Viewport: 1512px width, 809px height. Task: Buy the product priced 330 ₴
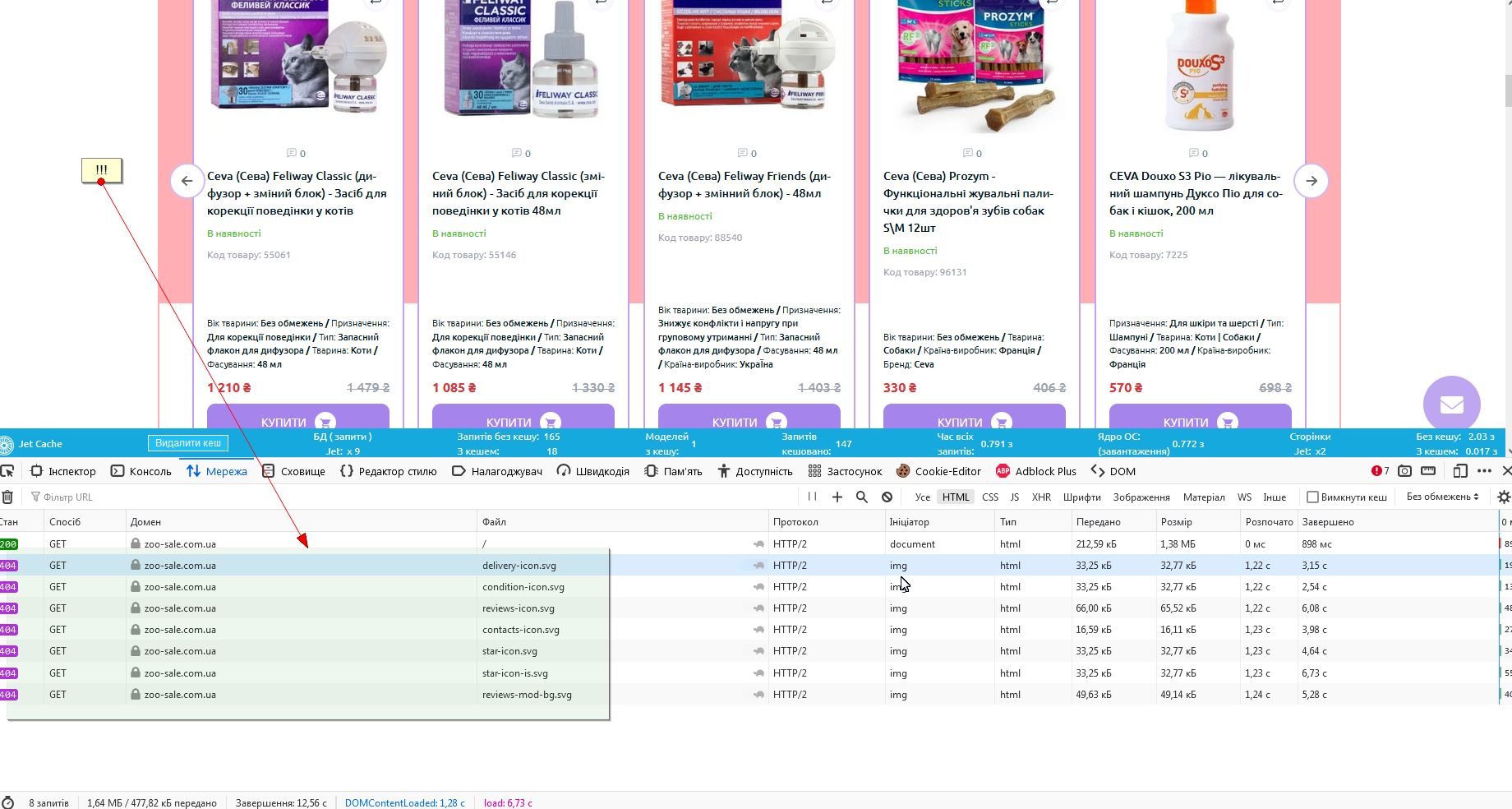pyautogui.click(x=975, y=417)
